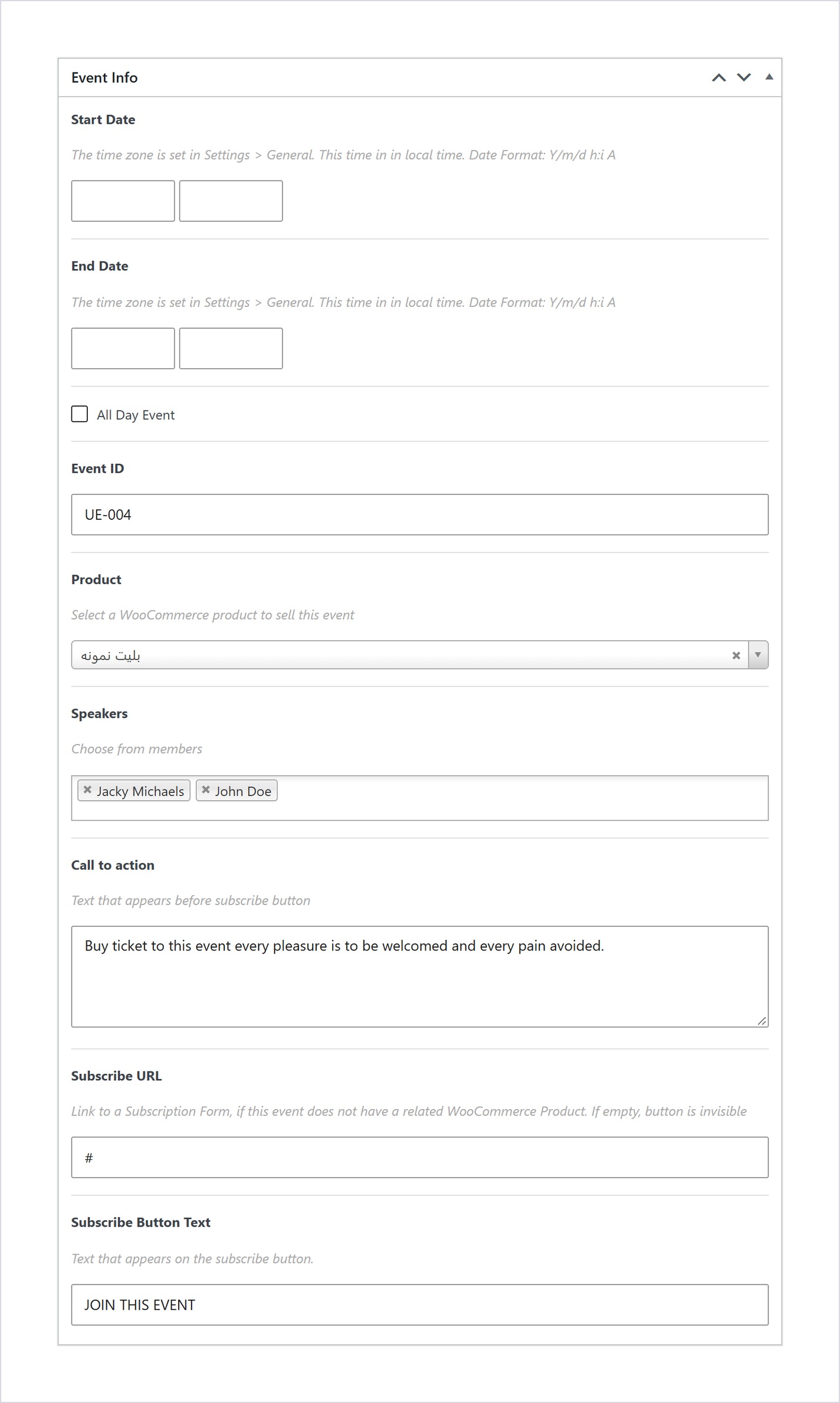
Task: Clear the selected WooCommerce product
Action: (x=736, y=655)
